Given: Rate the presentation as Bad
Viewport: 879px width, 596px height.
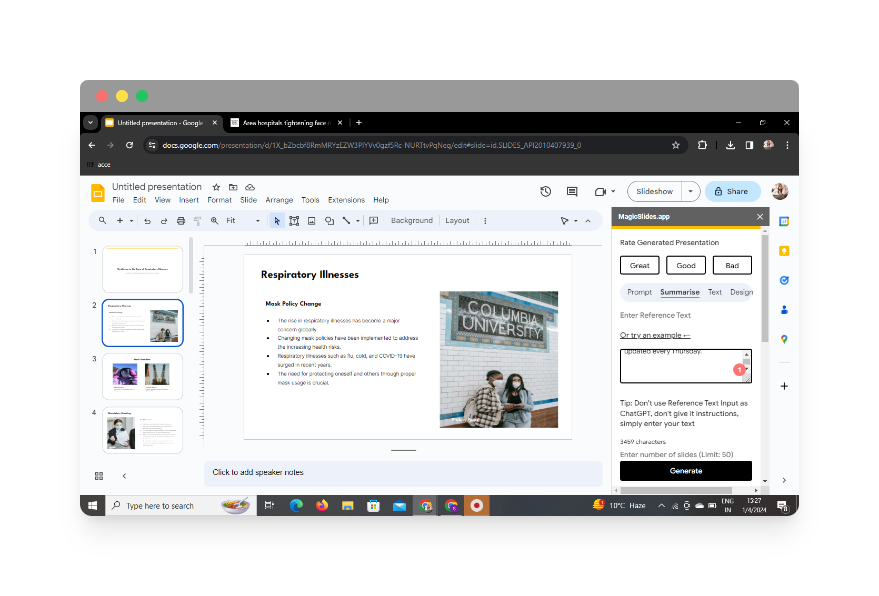Looking at the screenshot, I should tap(732, 266).
